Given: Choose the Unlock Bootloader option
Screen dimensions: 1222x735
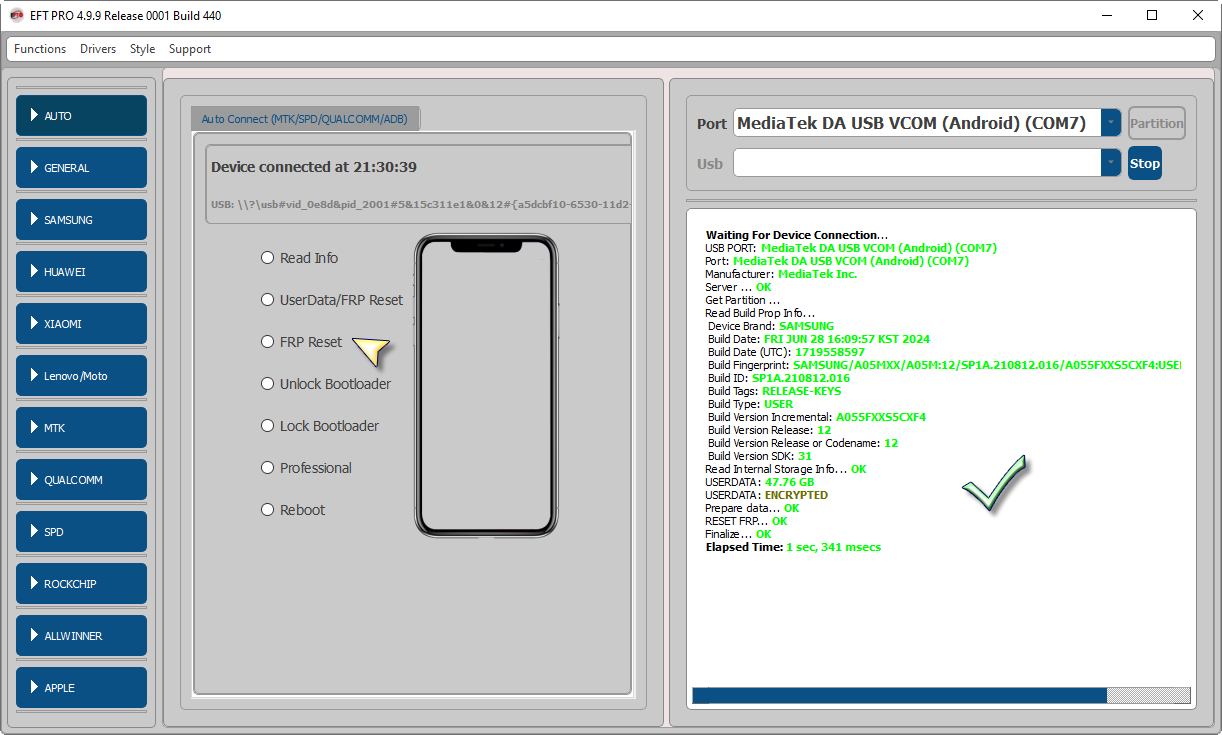Looking at the screenshot, I should (326, 384).
